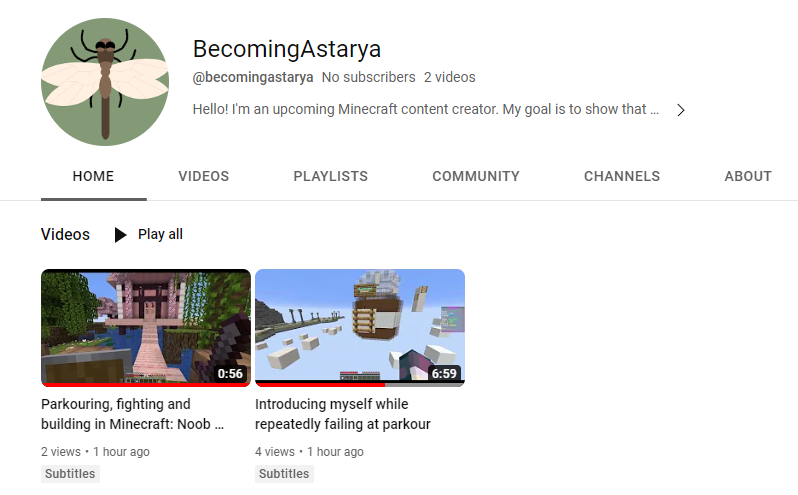Screen dimensions: 798x495
Task: Click the 0:56 video thumbnail
Action: pos(146,328)
